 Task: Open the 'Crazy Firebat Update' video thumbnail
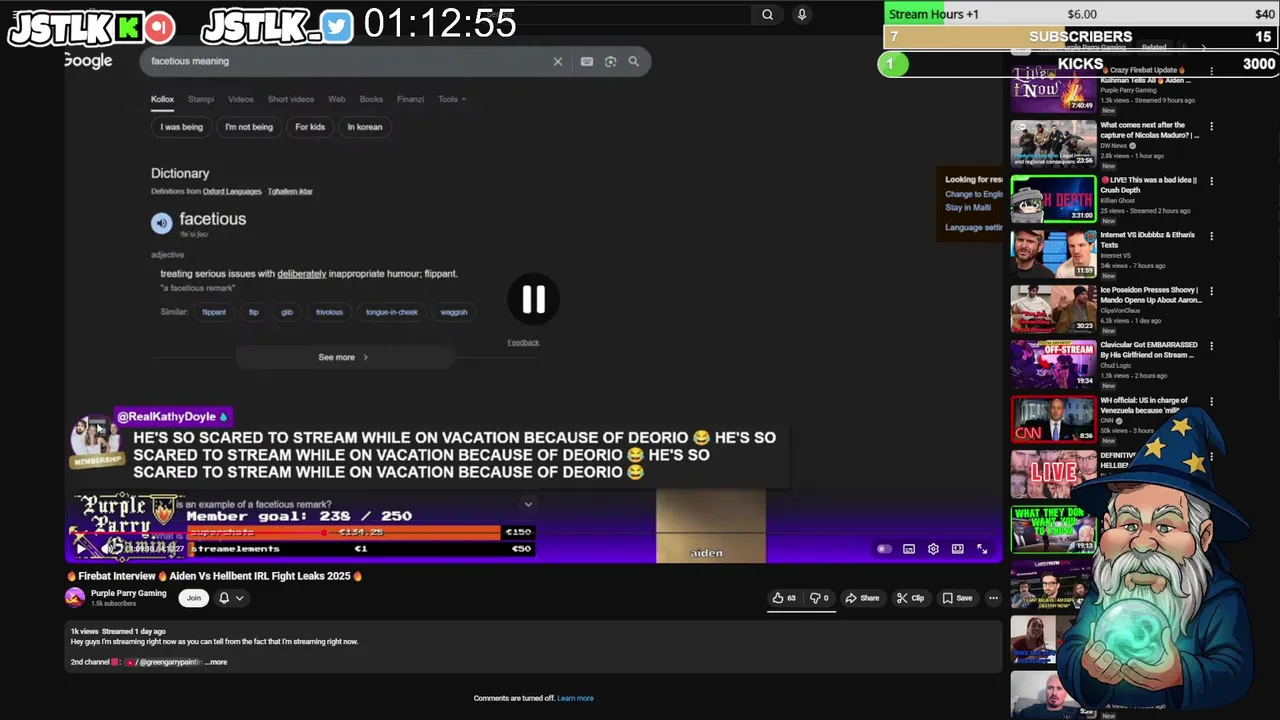1053,88
